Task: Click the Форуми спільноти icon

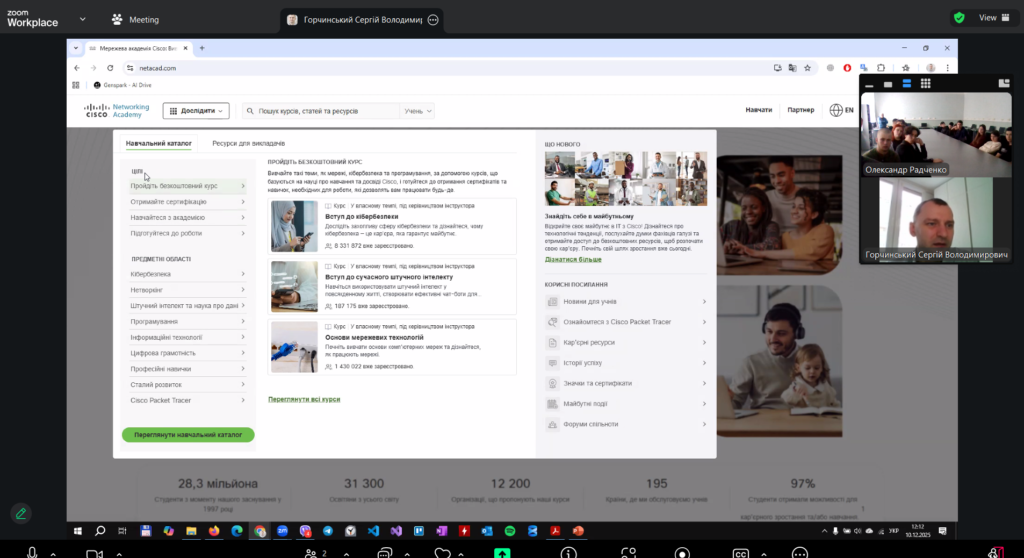Action: click(x=553, y=424)
